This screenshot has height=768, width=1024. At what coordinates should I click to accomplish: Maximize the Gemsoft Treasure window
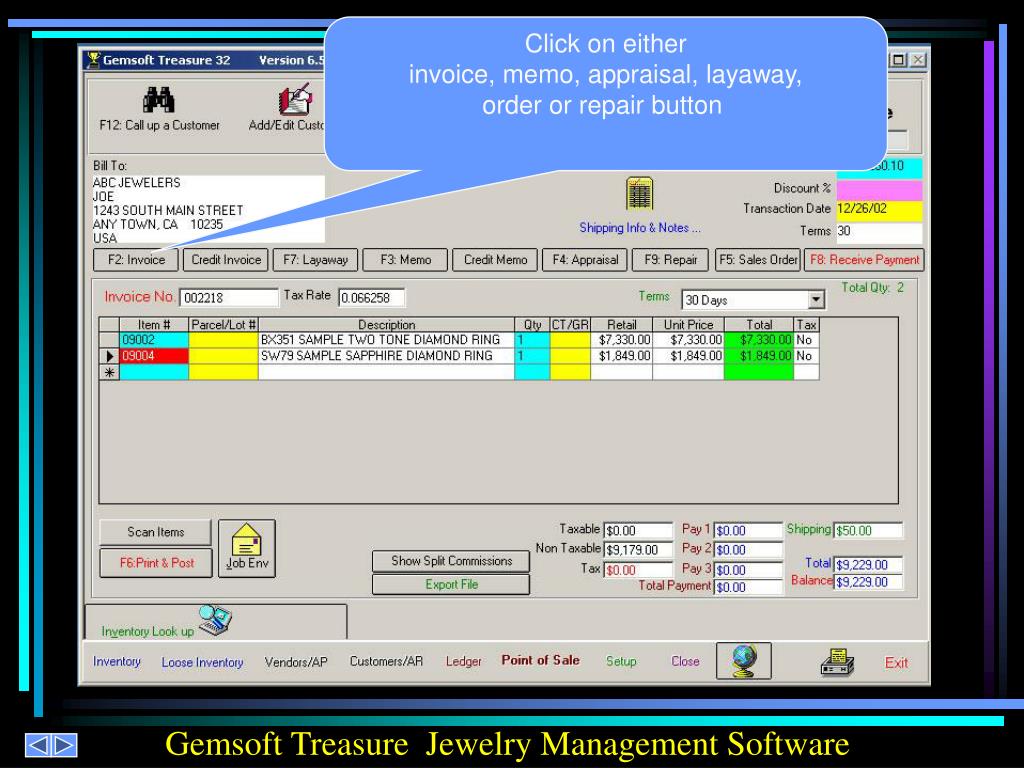click(x=899, y=59)
